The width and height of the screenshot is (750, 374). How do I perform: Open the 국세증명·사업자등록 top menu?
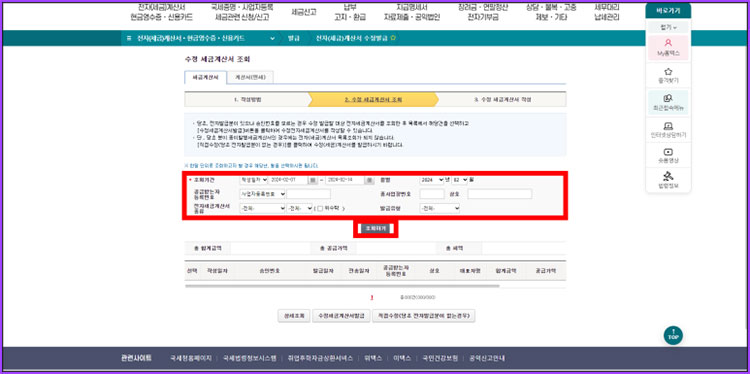(x=242, y=12)
